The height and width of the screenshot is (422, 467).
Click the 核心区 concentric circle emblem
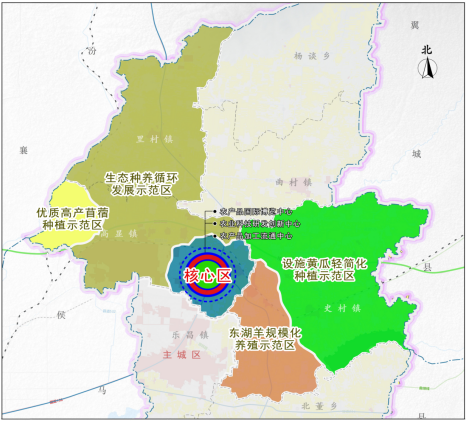[207, 275]
